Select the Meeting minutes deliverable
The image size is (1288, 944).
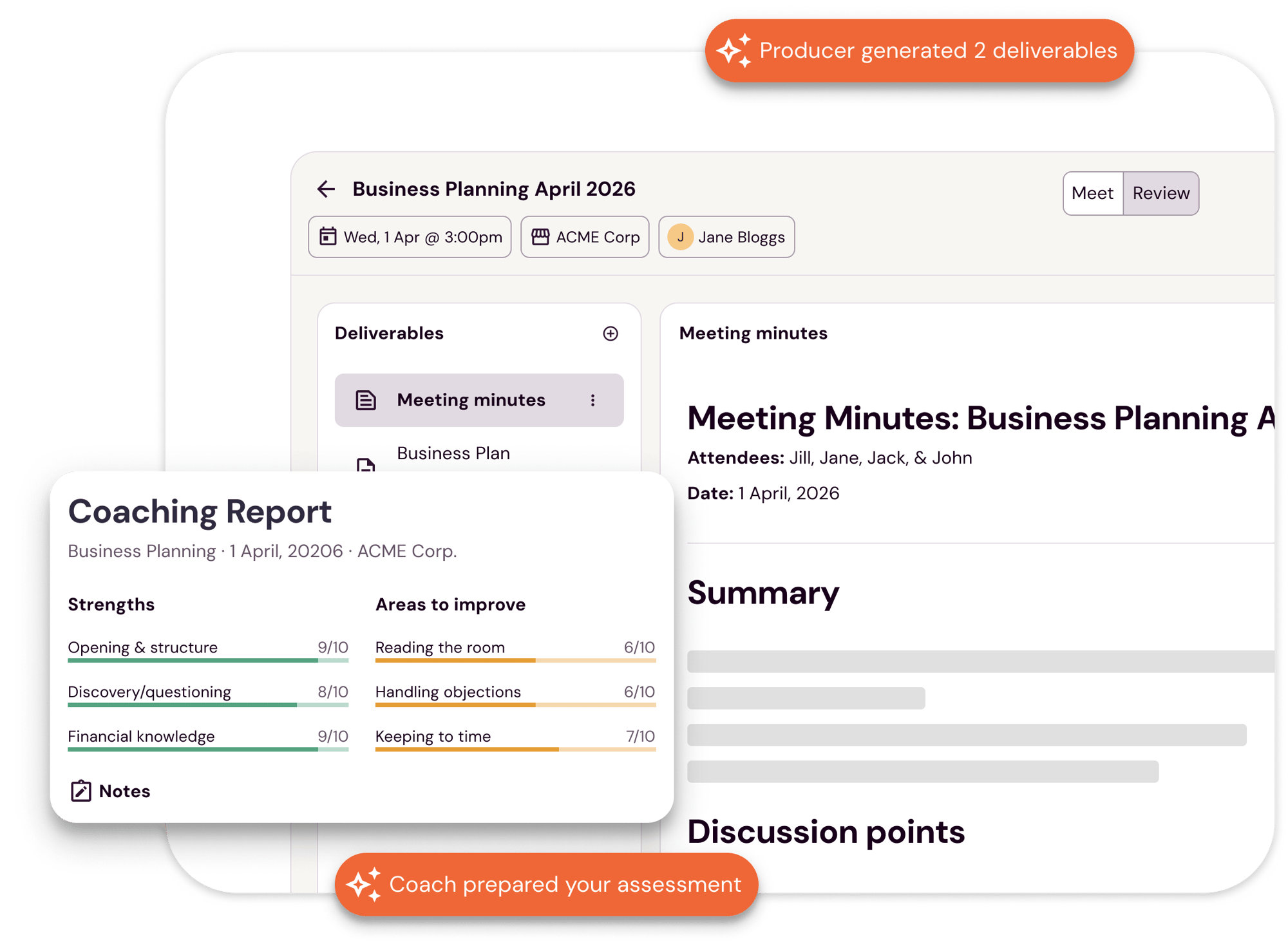(471, 401)
